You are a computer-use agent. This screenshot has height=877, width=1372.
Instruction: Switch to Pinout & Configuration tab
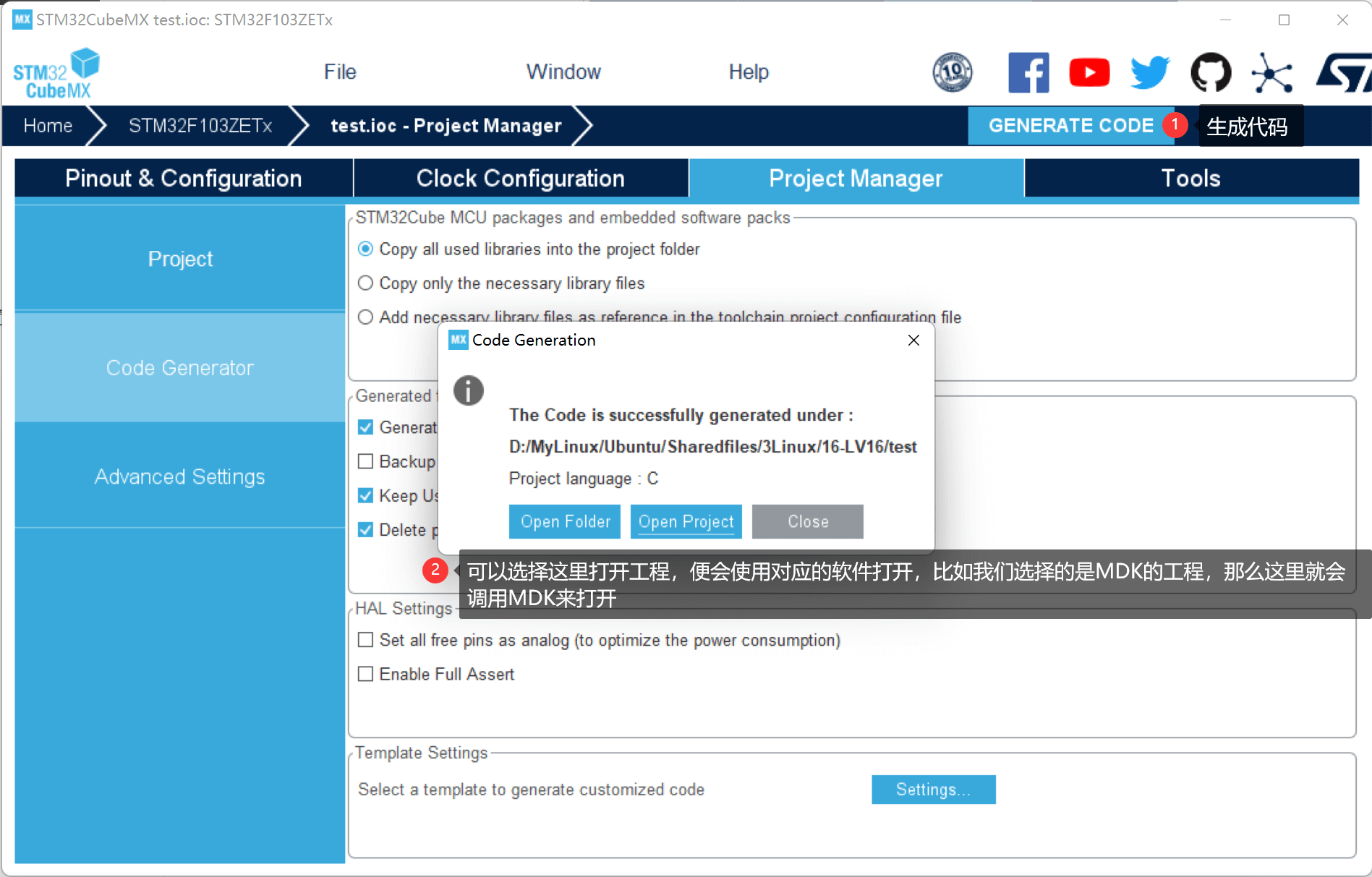pyautogui.click(x=183, y=179)
